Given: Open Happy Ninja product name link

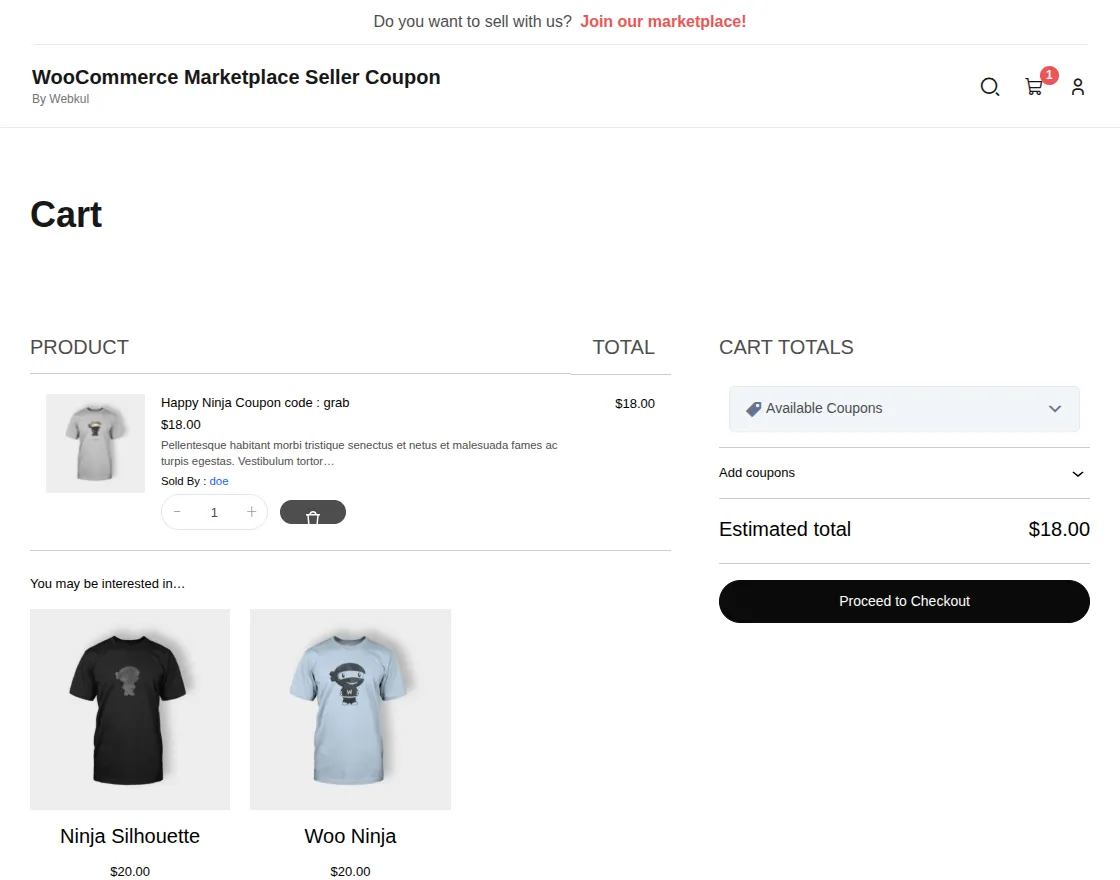Looking at the screenshot, I should pyautogui.click(x=255, y=403).
